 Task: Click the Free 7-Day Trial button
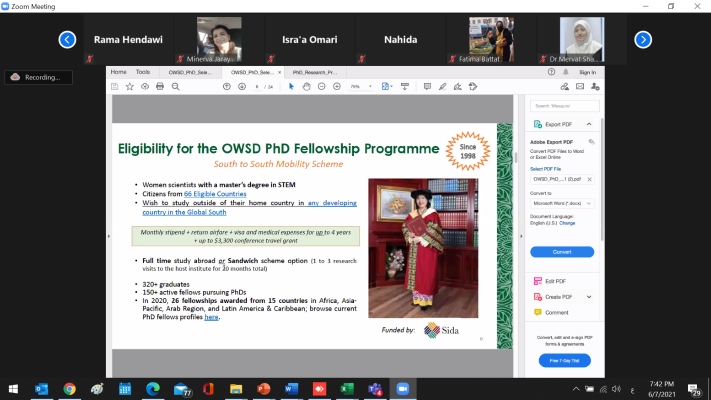(x=562, y=358)
